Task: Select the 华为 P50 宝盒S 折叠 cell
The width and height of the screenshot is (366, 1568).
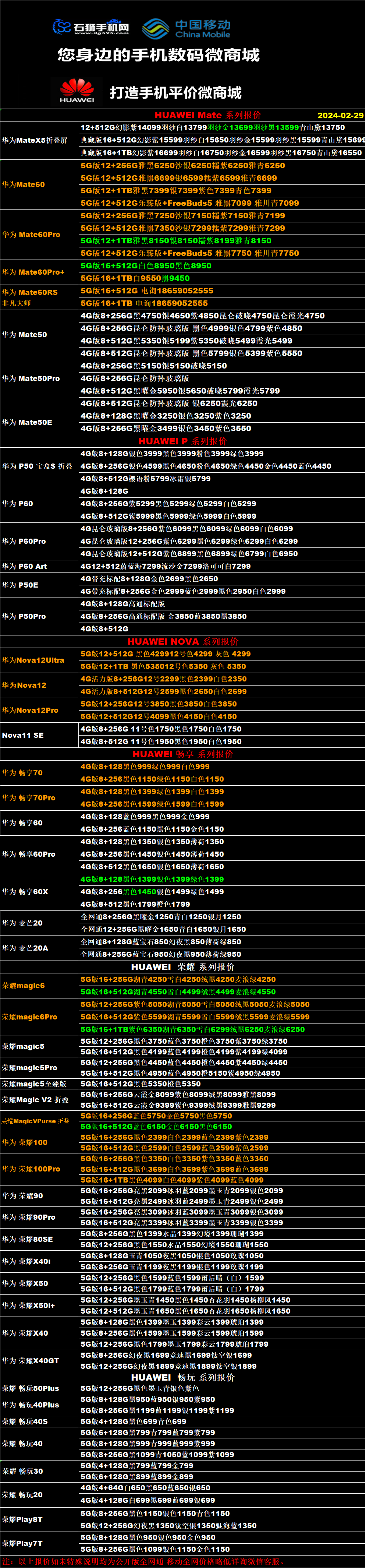Action: 40,466
